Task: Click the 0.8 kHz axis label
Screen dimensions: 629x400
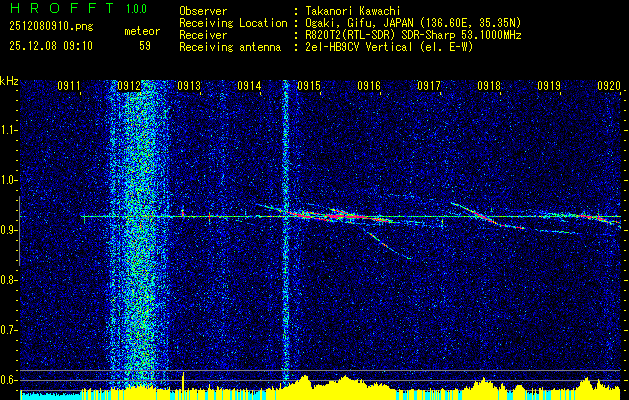Action: (8, 280)
